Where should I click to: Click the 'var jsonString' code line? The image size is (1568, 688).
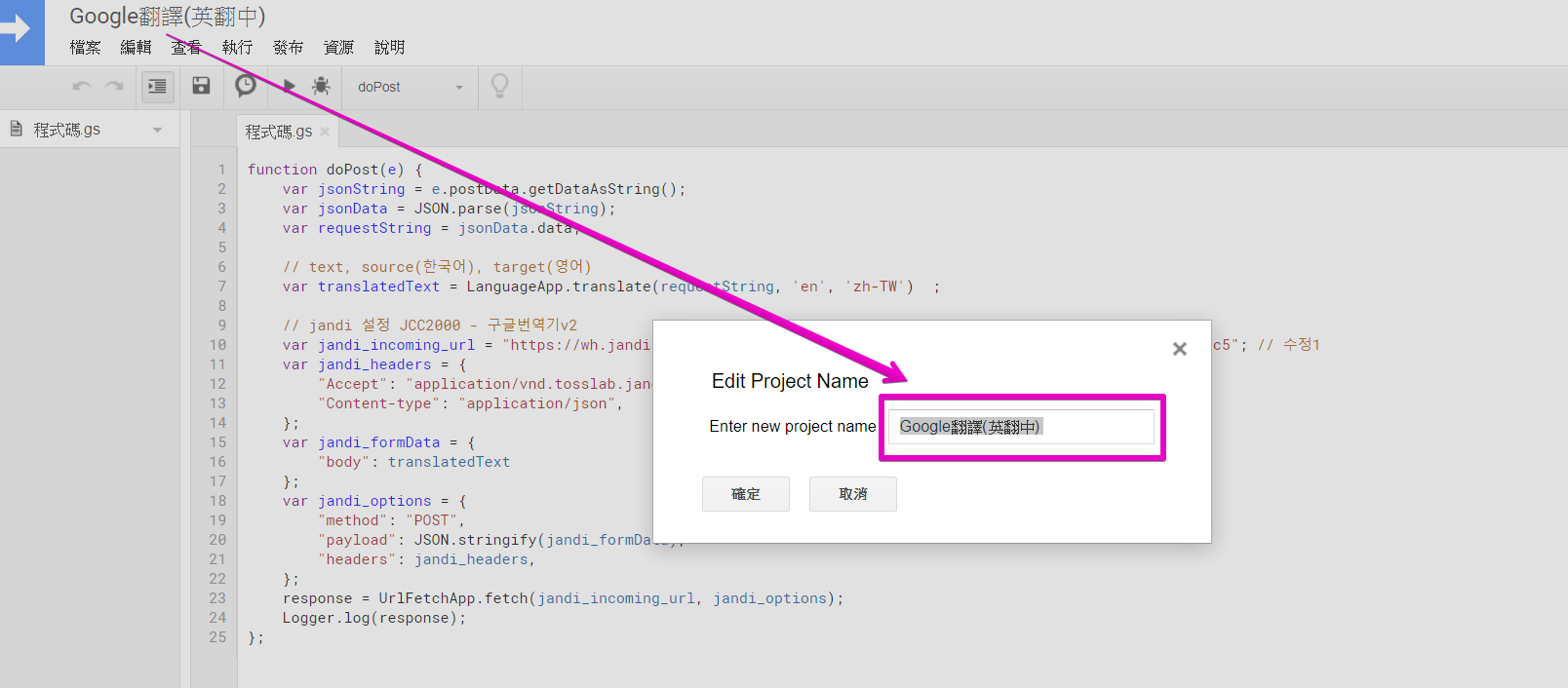pos(484,189)
